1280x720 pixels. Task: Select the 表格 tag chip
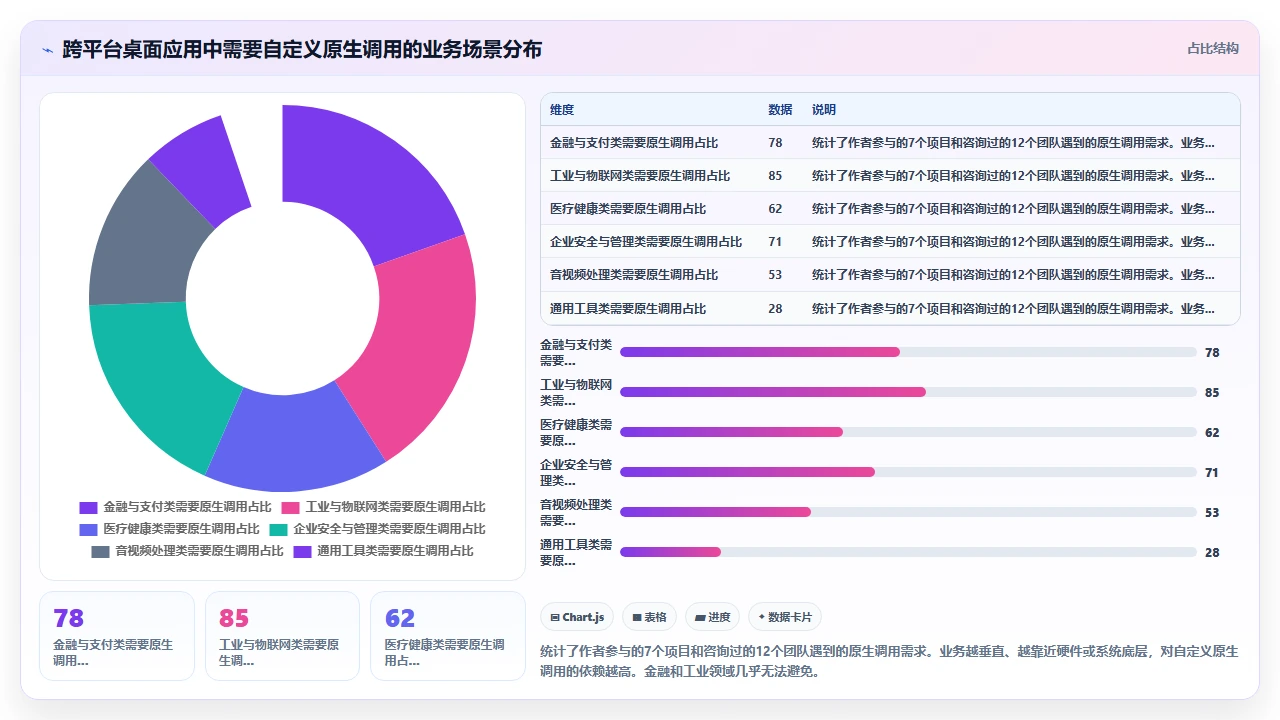point(649,617)
